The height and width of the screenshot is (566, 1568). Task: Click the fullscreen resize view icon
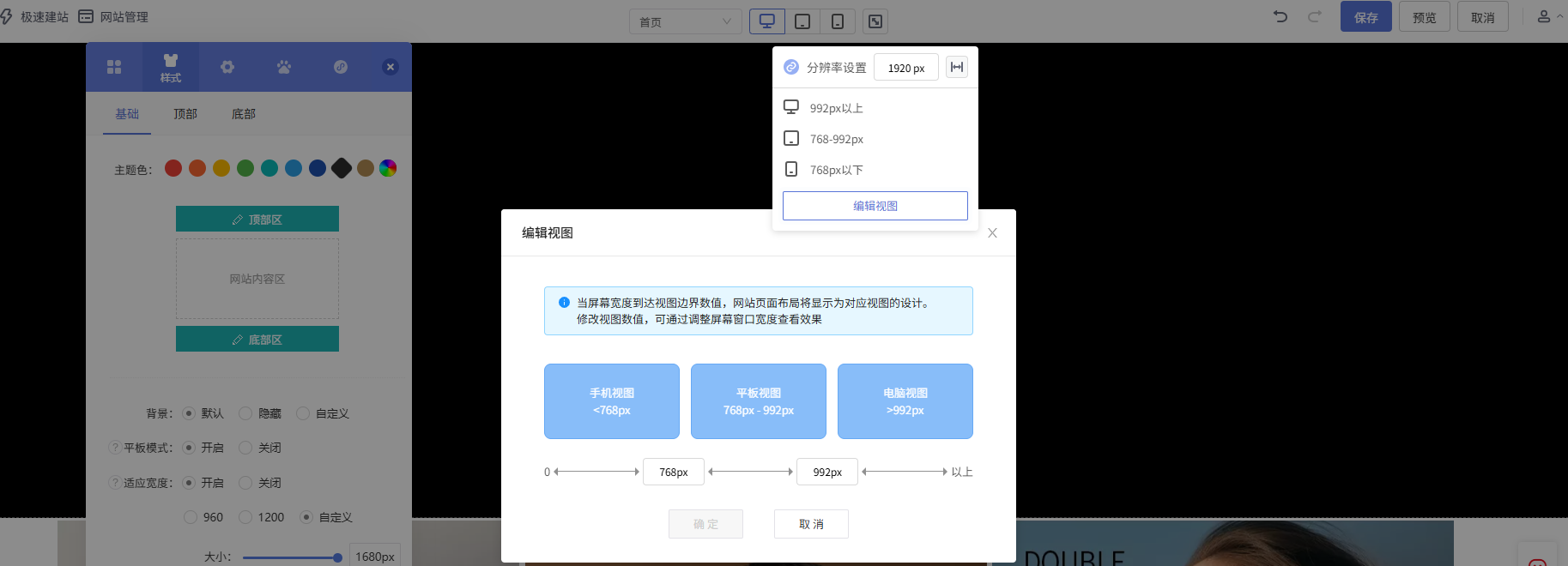pyautogui.click(x=875, y=21)
